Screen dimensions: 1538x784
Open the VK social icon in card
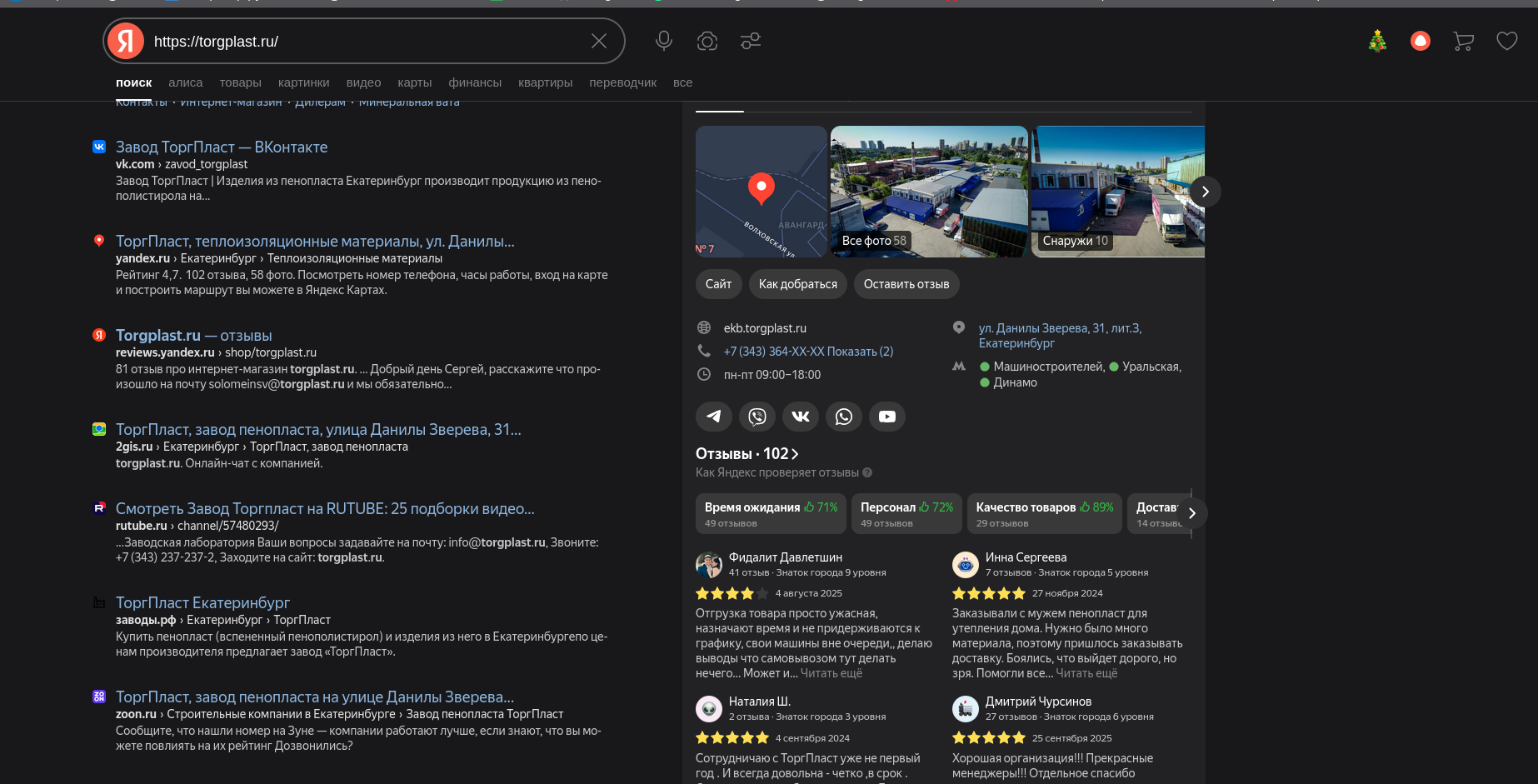801,417
